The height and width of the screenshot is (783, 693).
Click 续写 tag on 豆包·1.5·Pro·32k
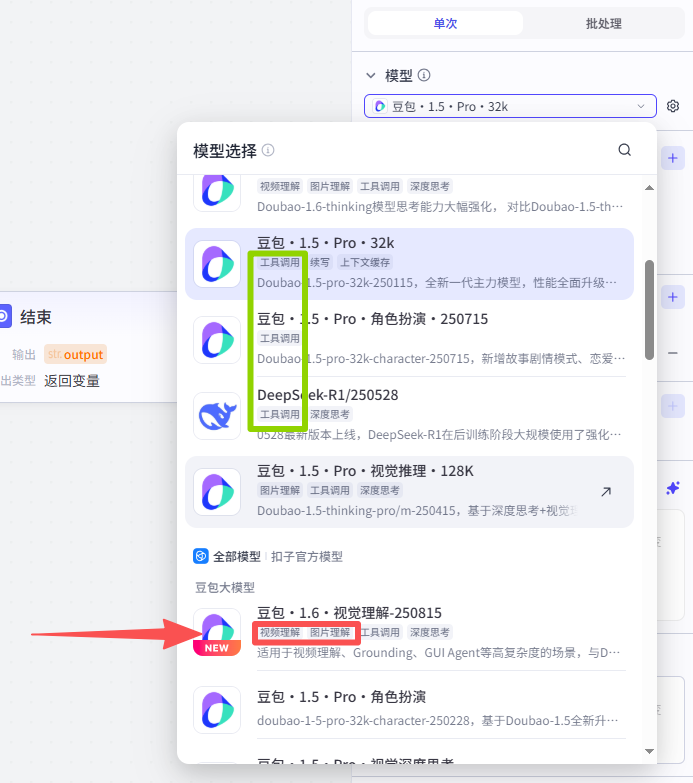click(320, 262)
